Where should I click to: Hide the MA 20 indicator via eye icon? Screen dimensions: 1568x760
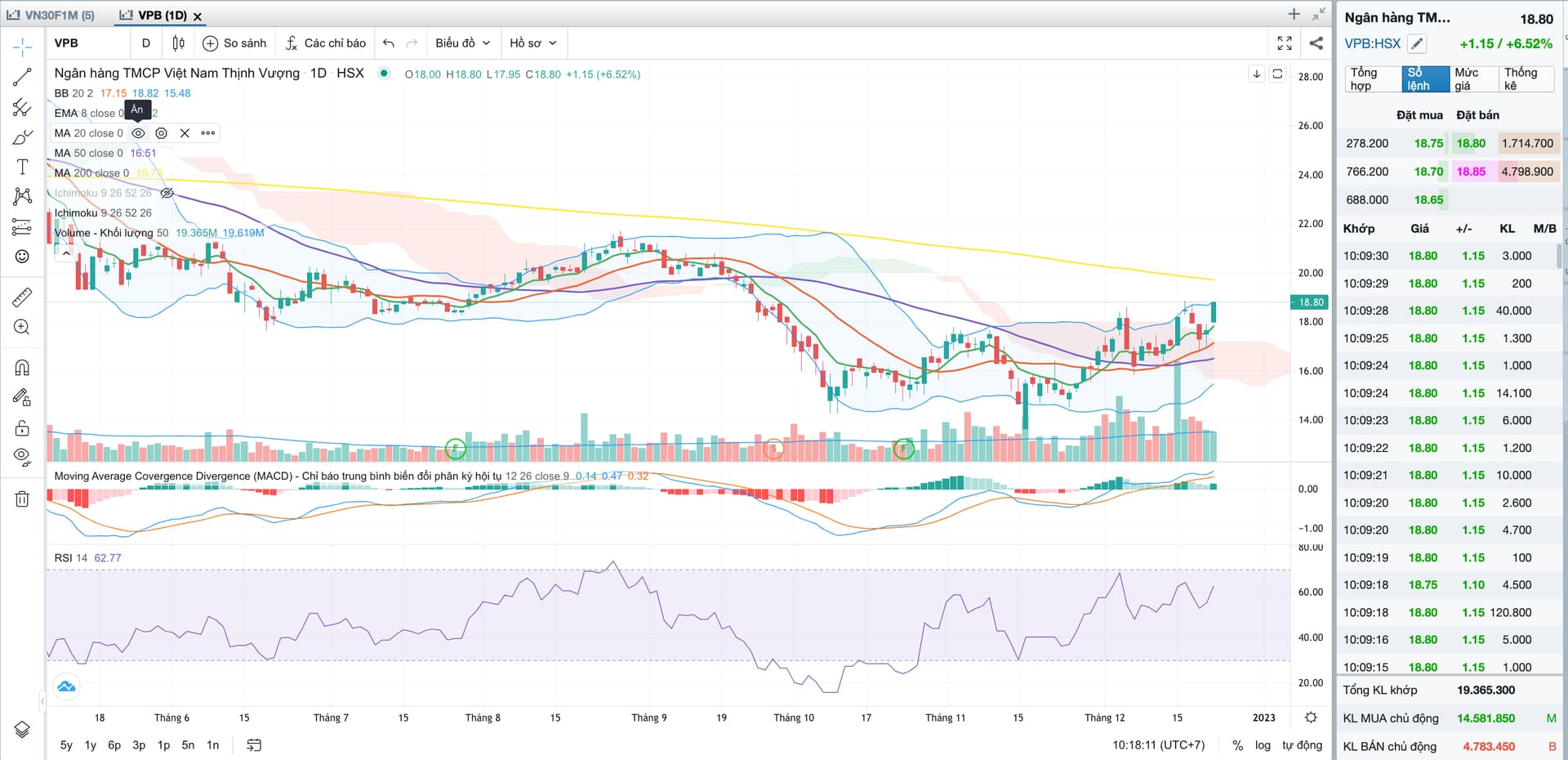(x=139, y=133)
